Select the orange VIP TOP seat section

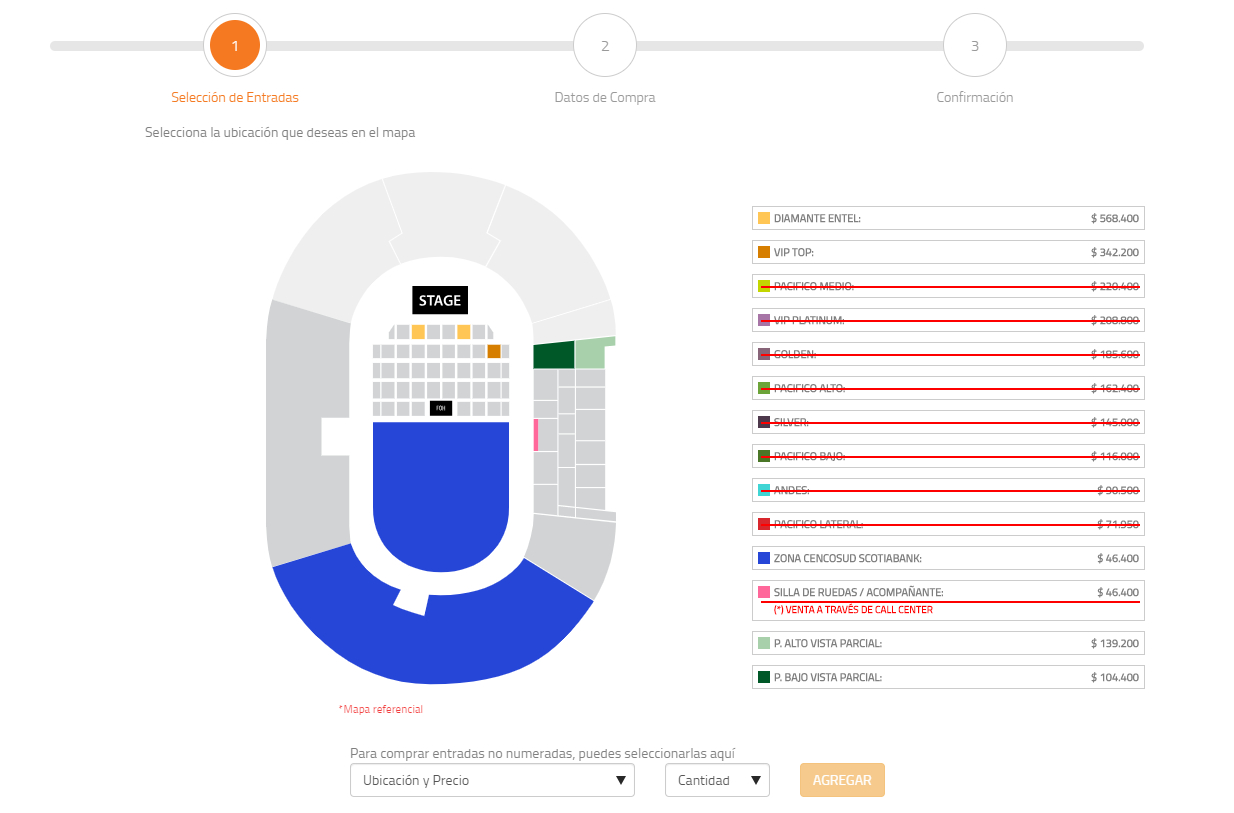pyautogui.click(x=494, y=351)
